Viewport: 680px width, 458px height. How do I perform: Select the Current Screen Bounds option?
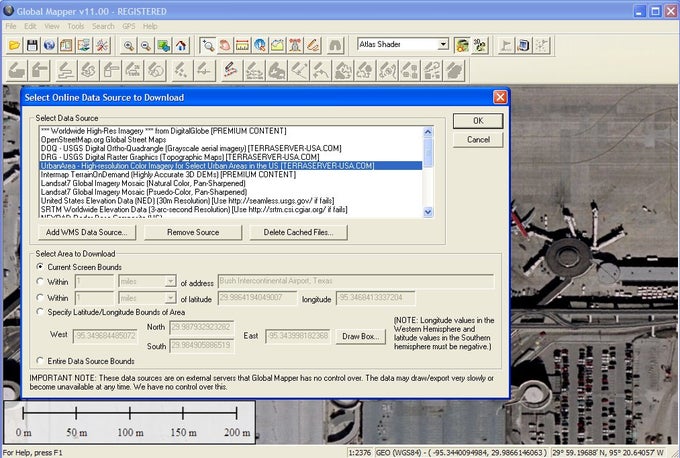[x=41, y=267]
